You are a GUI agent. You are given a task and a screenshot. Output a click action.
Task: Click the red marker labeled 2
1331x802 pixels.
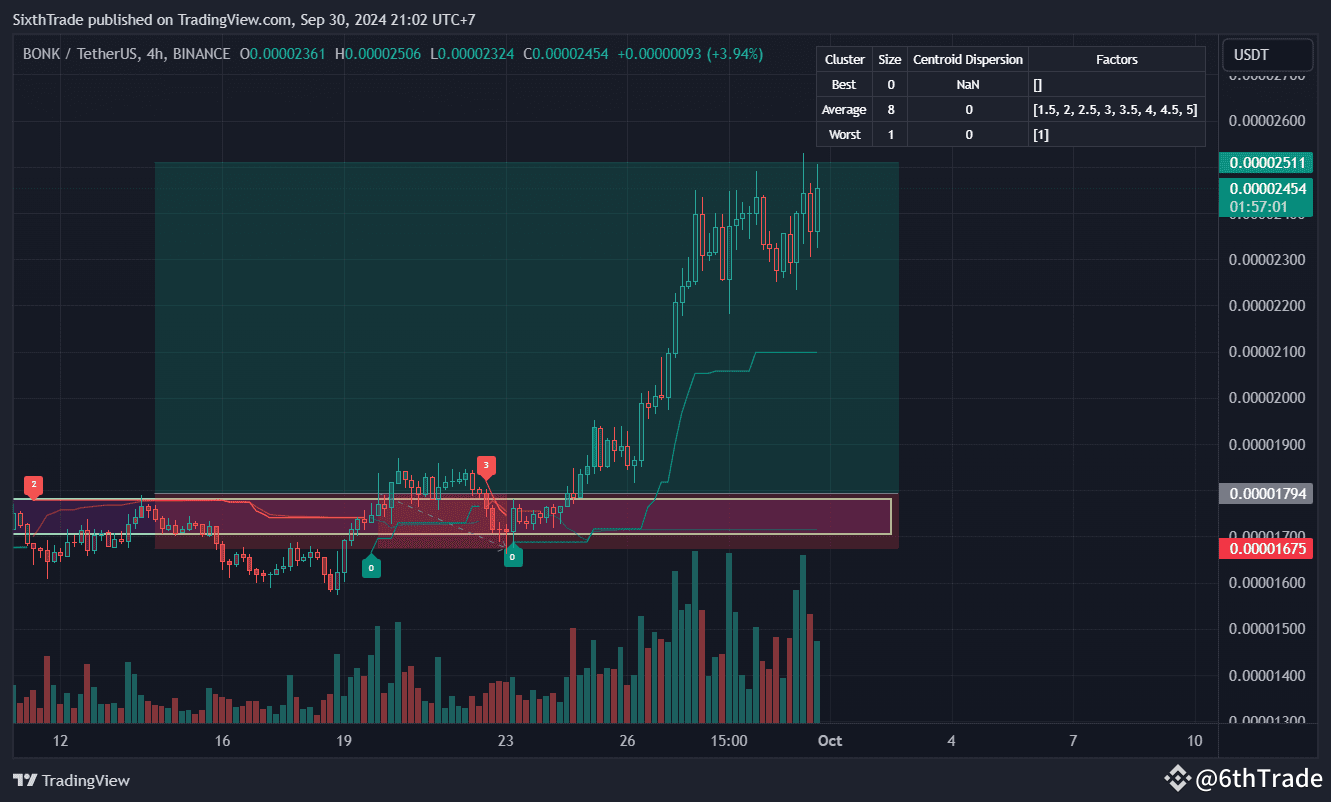pyautogui.click(x=33, y=485)
